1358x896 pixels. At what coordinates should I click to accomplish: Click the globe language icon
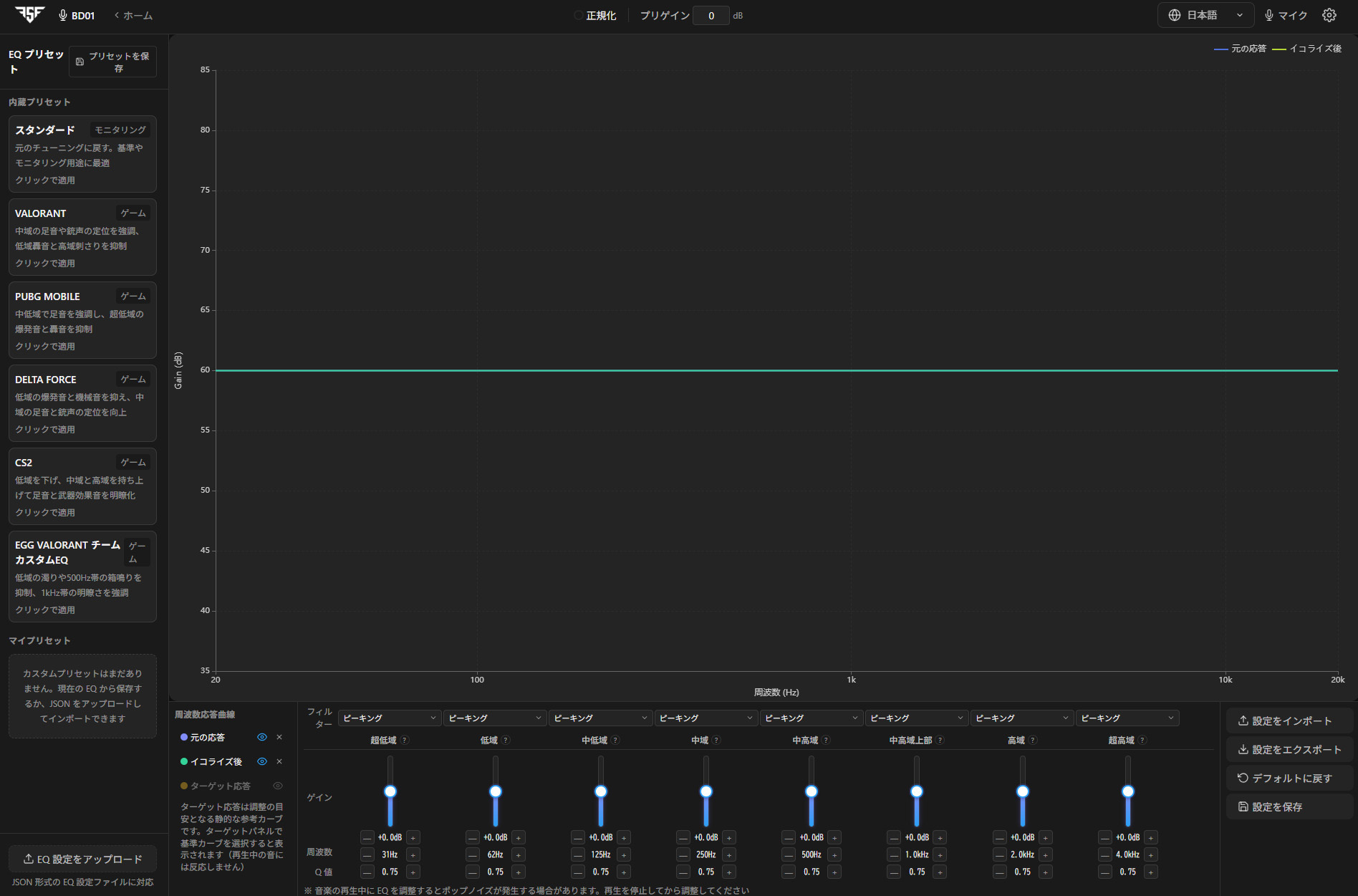click(1175, 15)
